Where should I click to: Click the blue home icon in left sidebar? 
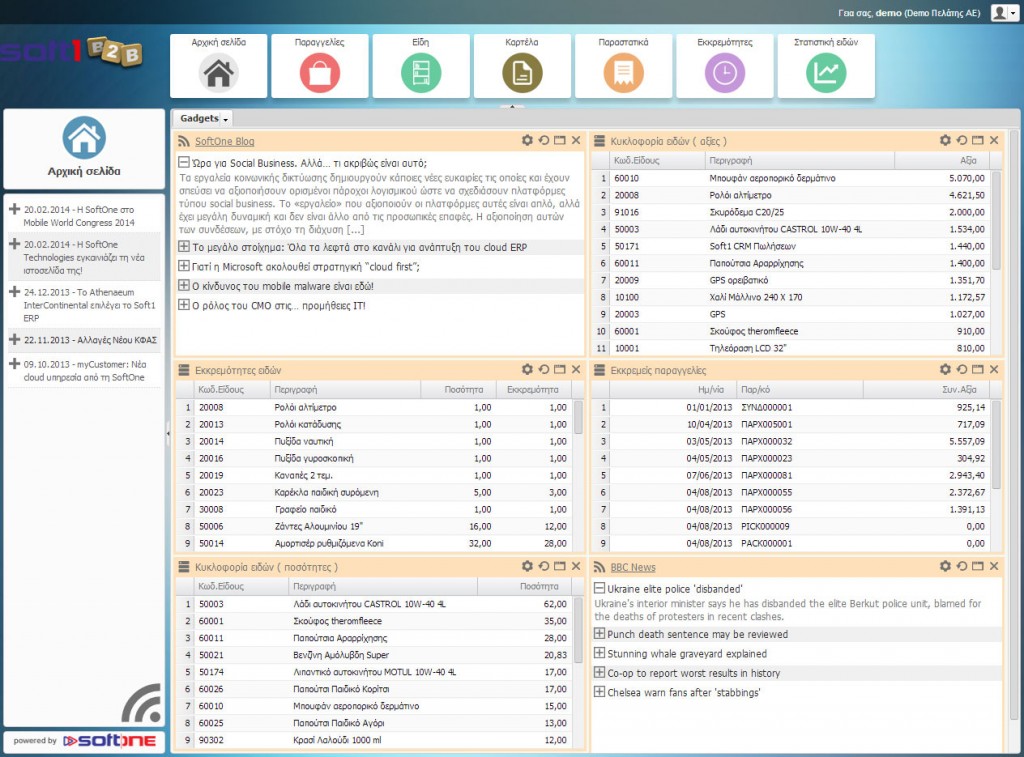[x=84, y=138]
